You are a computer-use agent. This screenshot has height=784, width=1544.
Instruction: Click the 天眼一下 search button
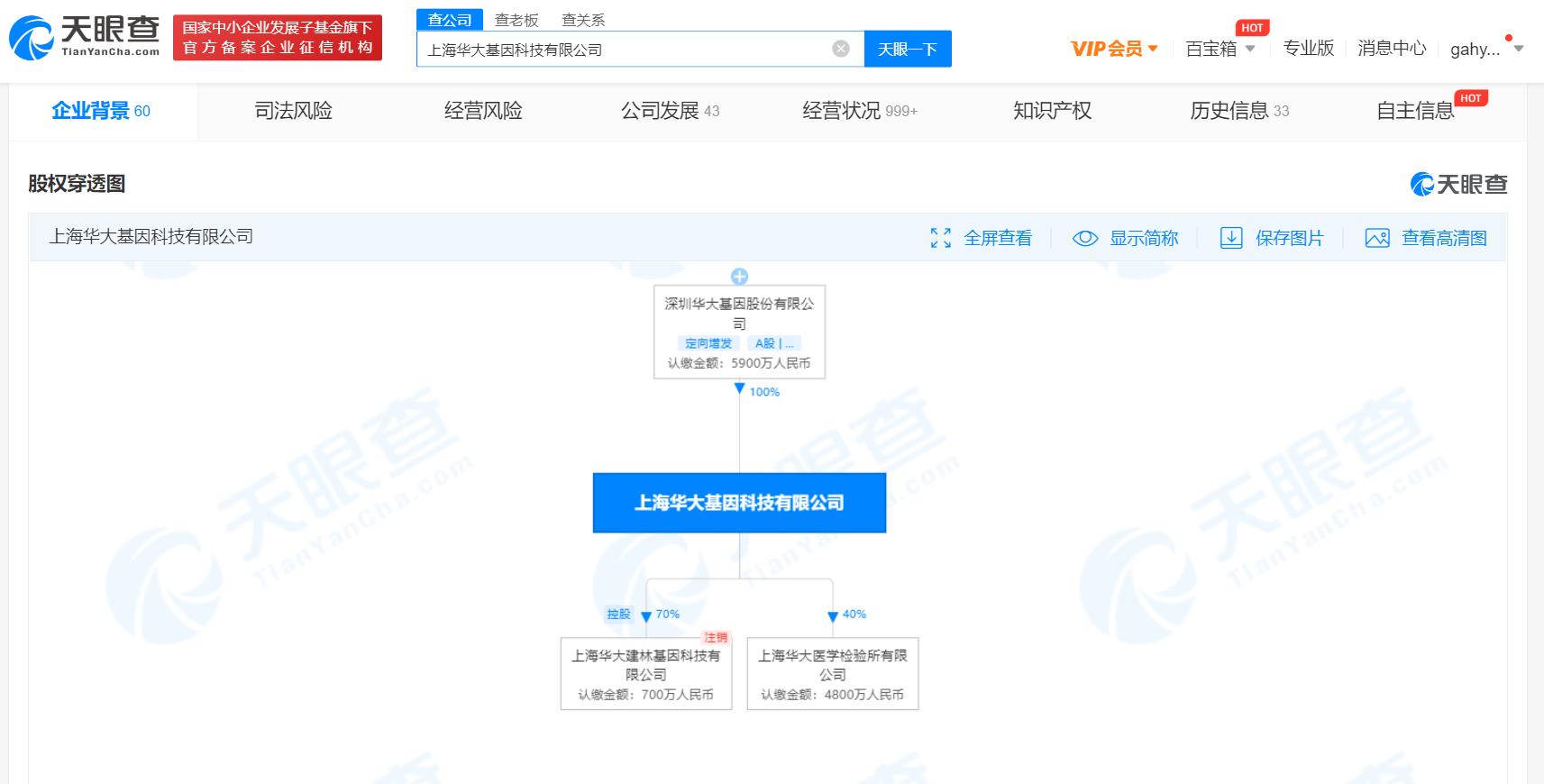(x=908, y=49)
